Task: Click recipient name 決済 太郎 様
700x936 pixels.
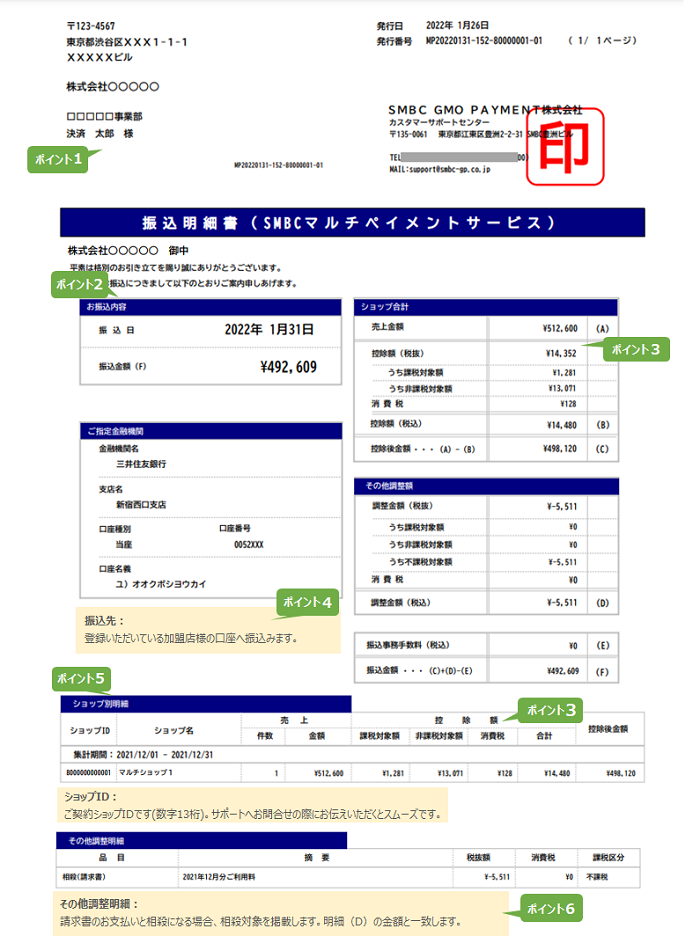Action: tap(100, 134)
